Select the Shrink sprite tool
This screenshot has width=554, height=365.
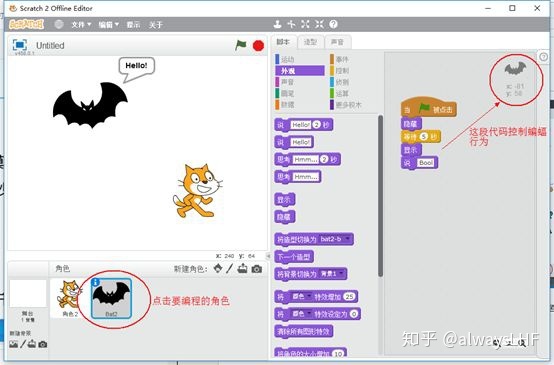pos(319,24)
